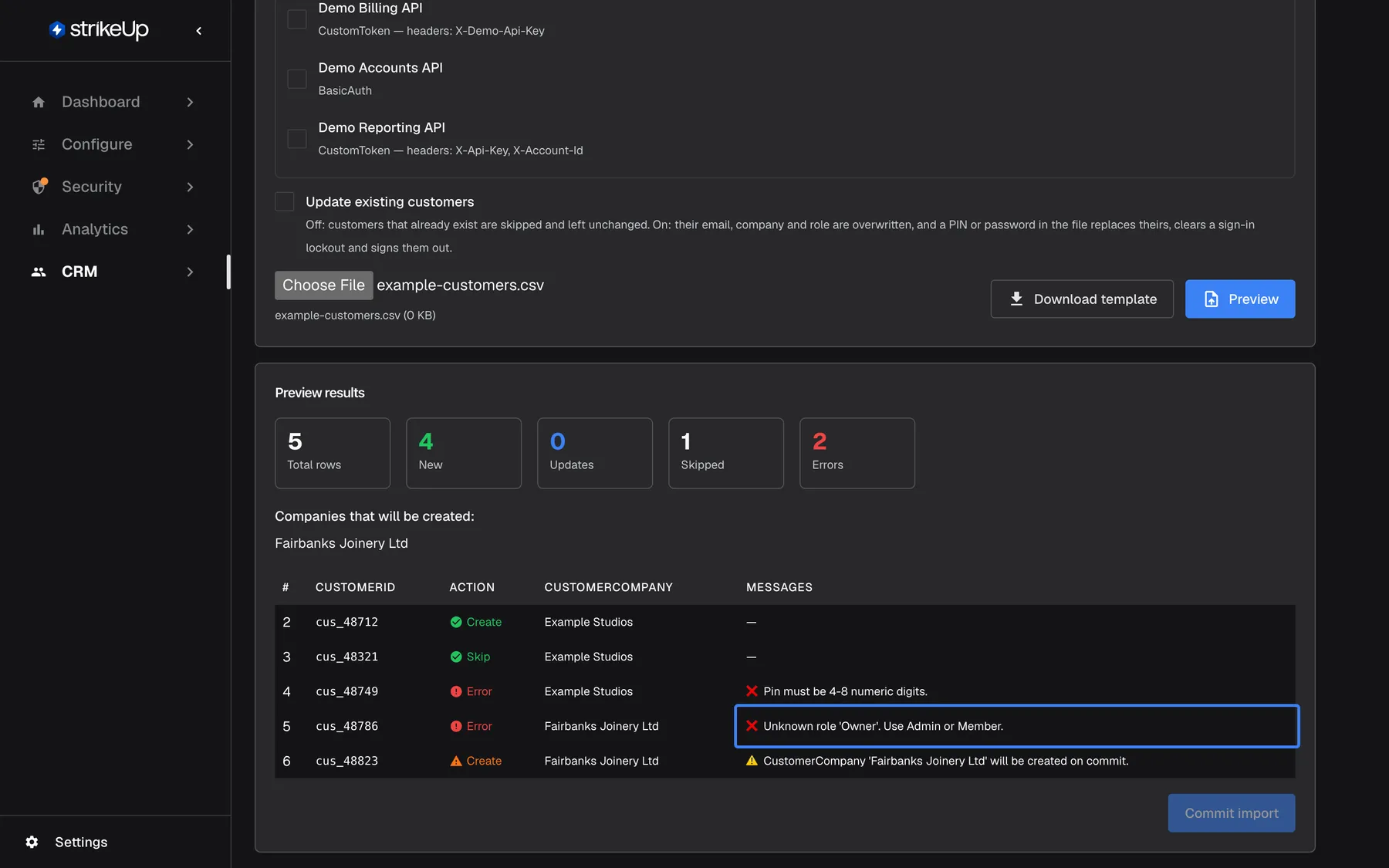Click the Total rows count card
1389x868 pixels.
click(x=333, y=454)
